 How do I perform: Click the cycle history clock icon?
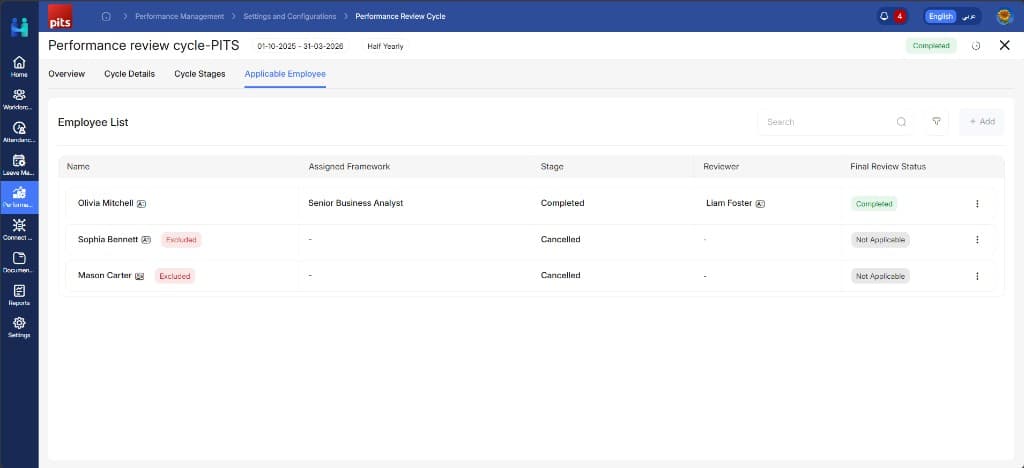click(x=976, y=46)
